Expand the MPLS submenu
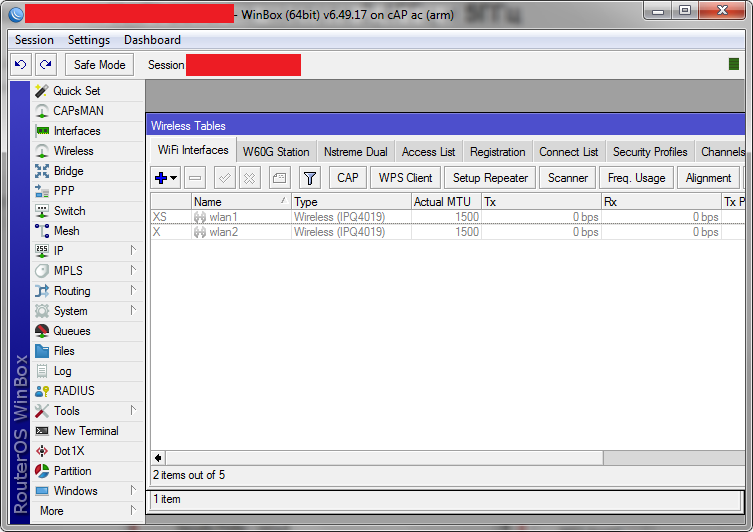Viewport: 753px width, 532px height. (x=88, y=271)
